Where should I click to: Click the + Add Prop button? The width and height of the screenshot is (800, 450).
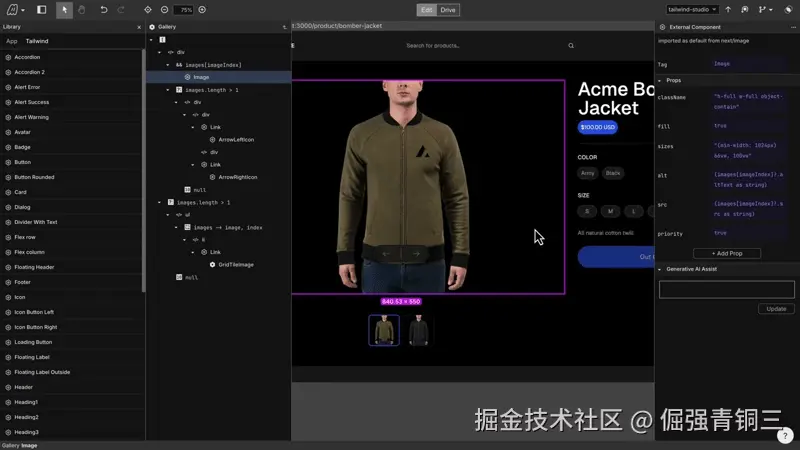[727, 254]
